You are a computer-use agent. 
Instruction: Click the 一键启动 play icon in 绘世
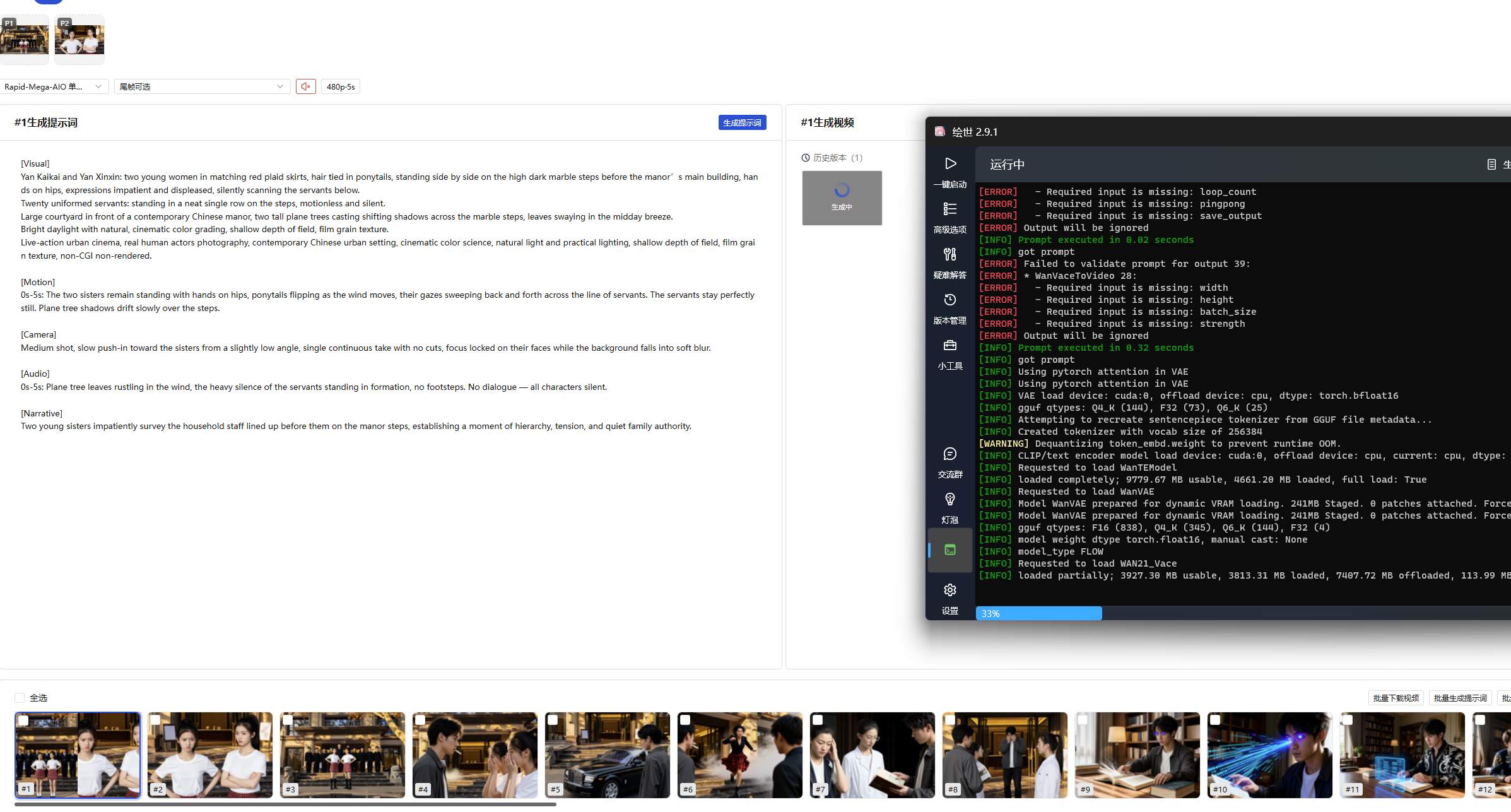coord(950,164)
